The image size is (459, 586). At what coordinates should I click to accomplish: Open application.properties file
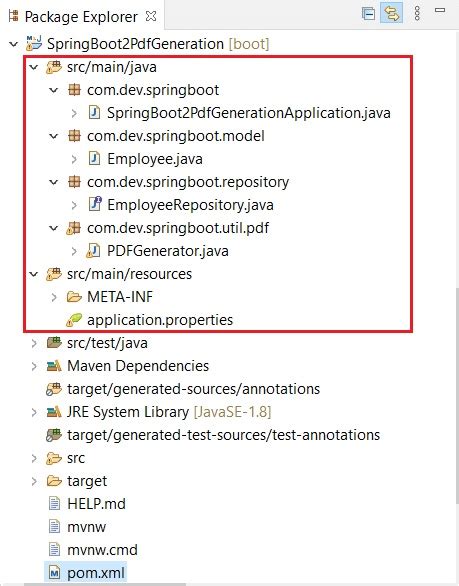(160, 320)
